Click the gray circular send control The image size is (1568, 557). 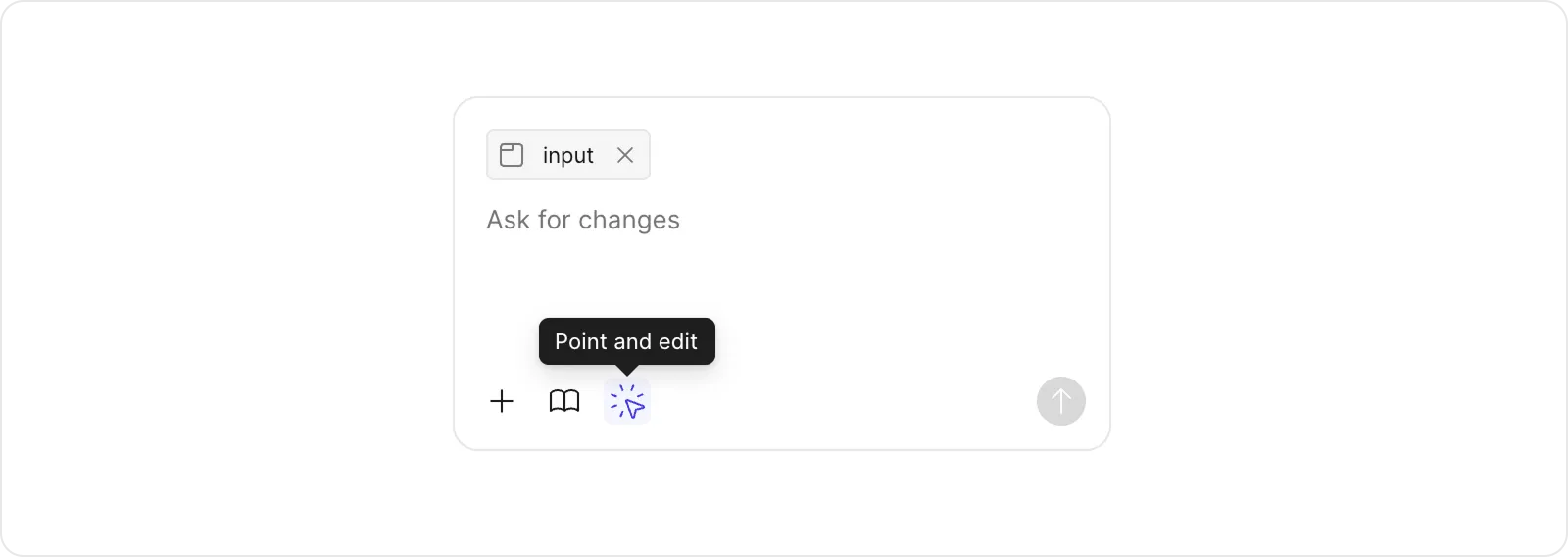click(x=1061, y=401)
